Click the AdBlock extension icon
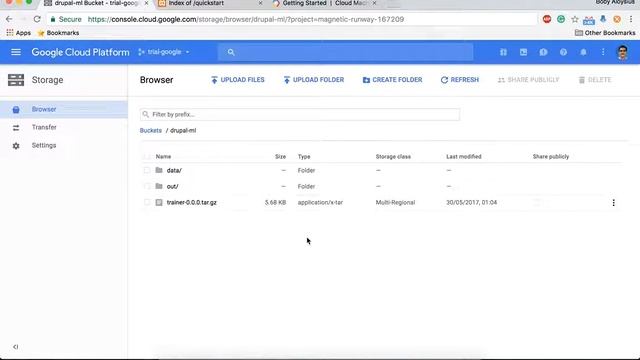This screenshot has width=640, height=360. [547, 19]
